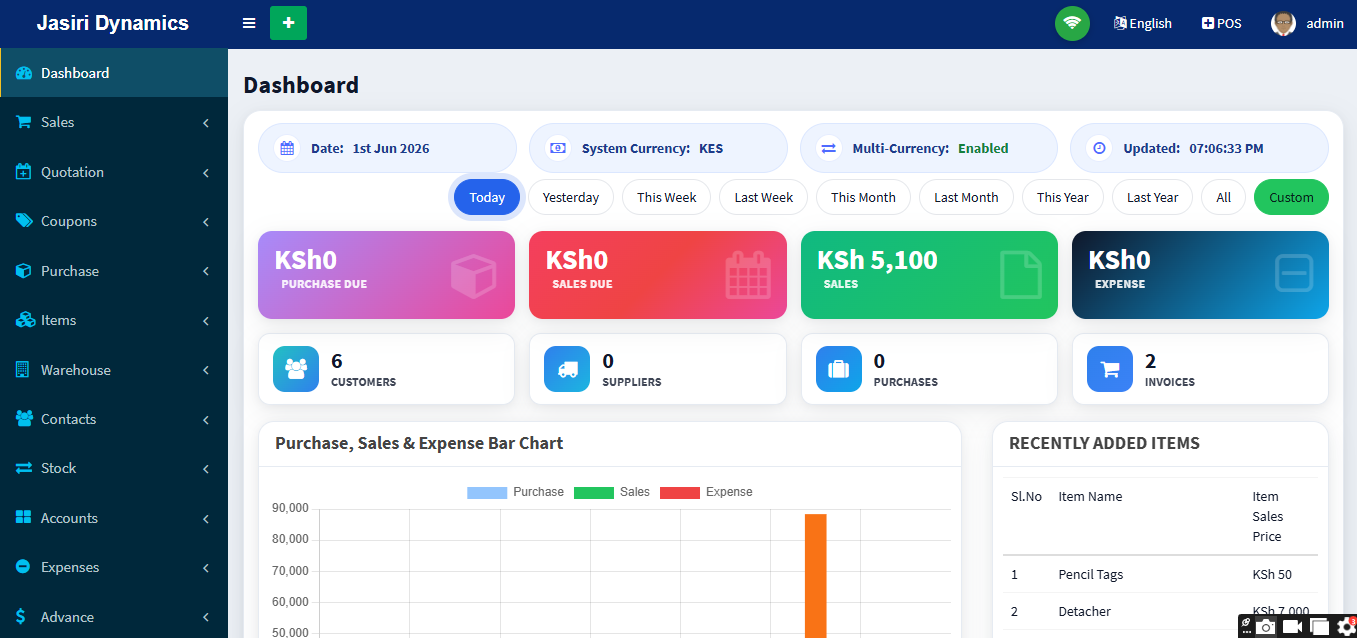1357x638 pixels.
Task: Click the orange bar in the chart
Action: coord(816,576)
